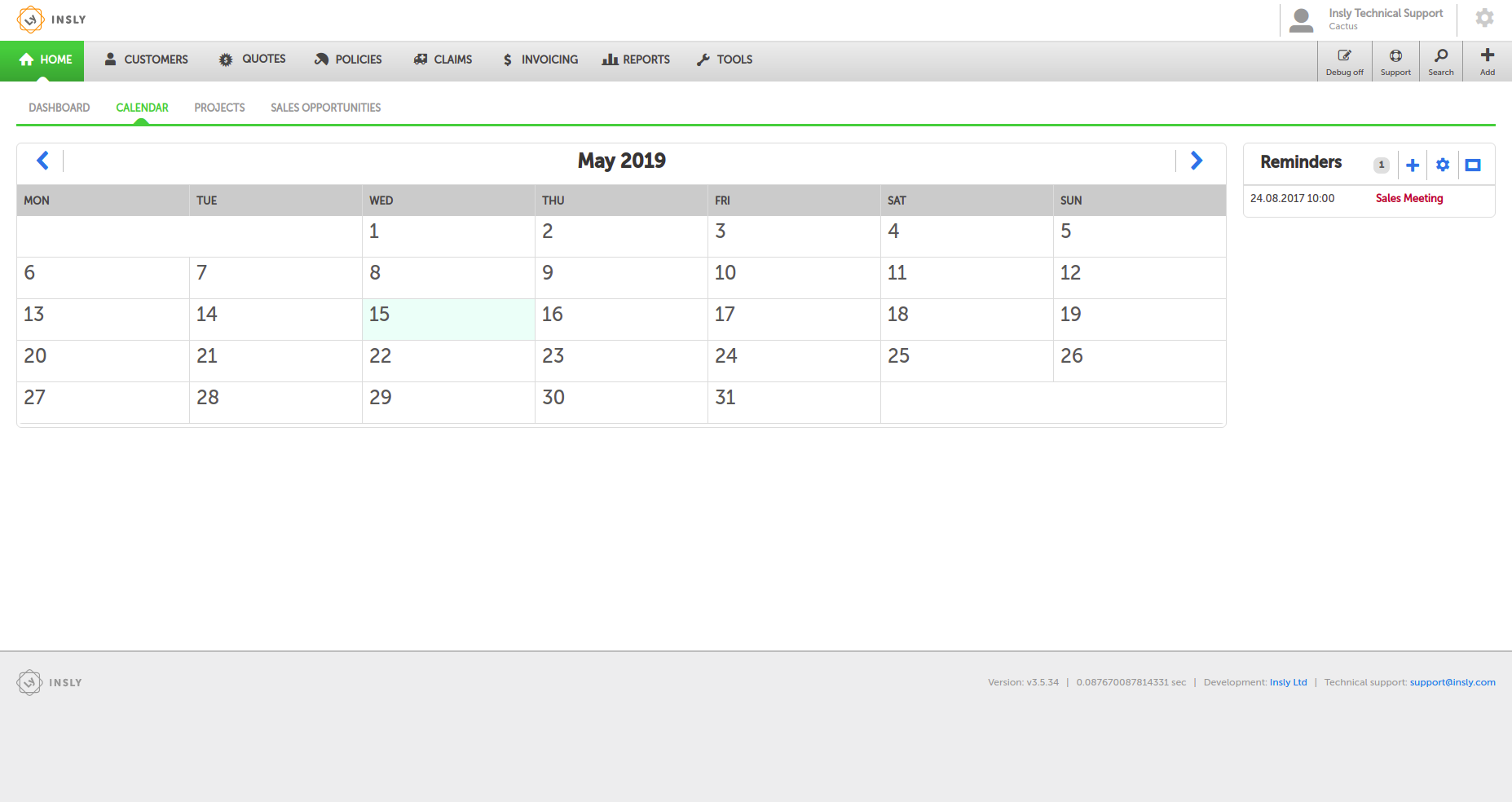The image size is (1512, 802).
Task: Click reminder date 24.08.2017 10:00
Action: (1292, 198)
